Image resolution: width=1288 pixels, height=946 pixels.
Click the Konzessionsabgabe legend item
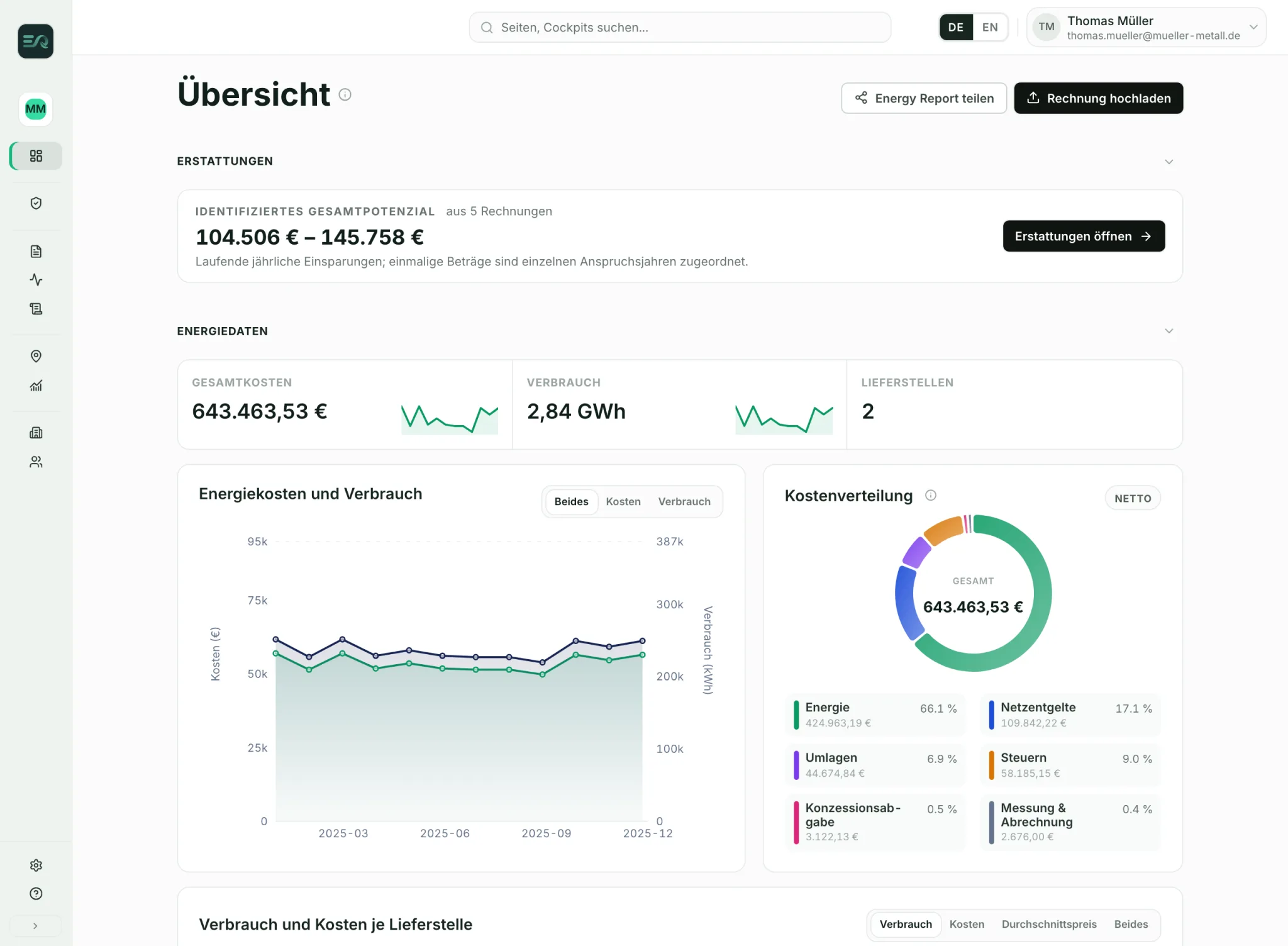pyautogui.click(x=875, y=823)
